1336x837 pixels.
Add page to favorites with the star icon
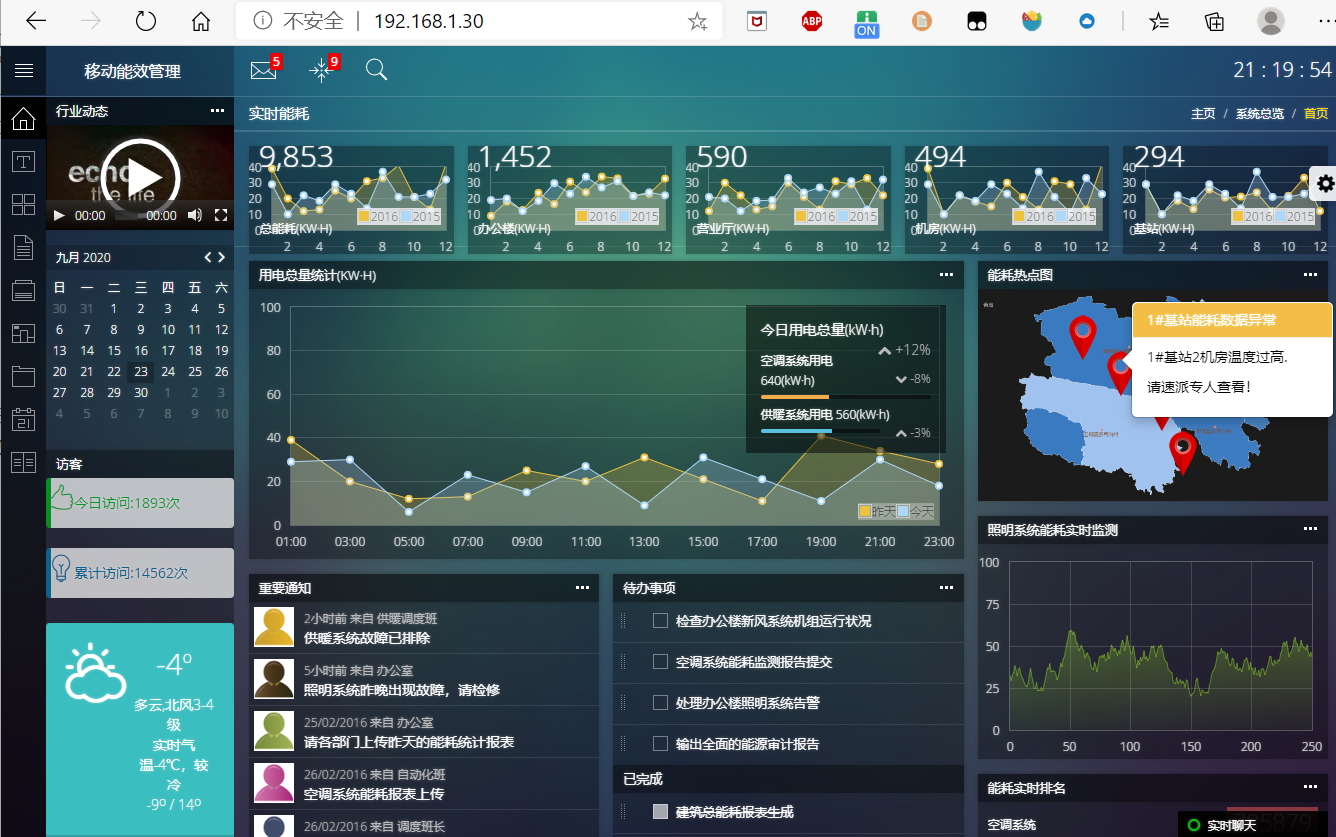click(697, 21)
